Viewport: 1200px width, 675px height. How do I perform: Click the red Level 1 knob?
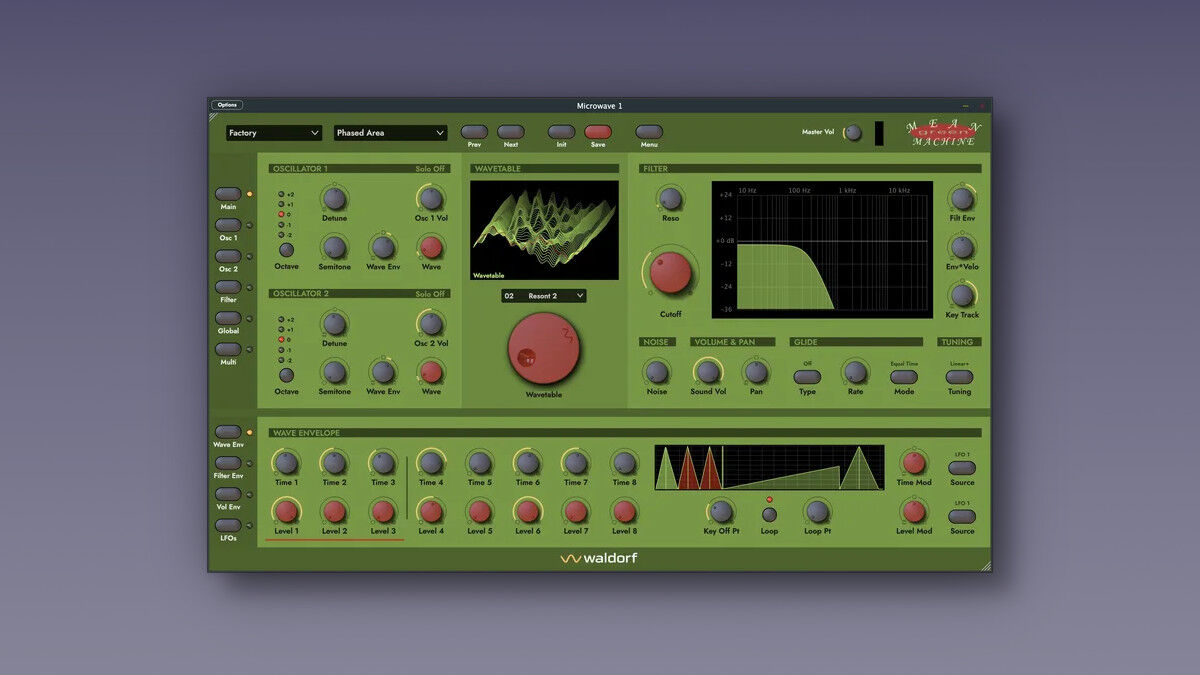(286, 511)
